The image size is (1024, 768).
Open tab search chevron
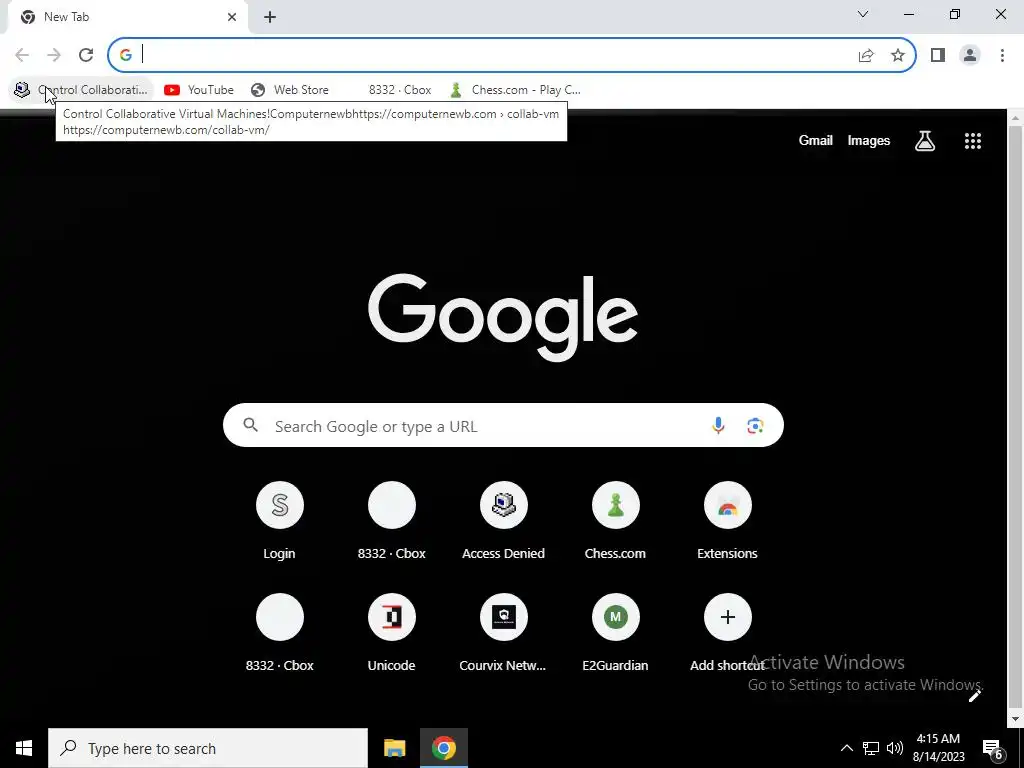(x=863, y=14)
